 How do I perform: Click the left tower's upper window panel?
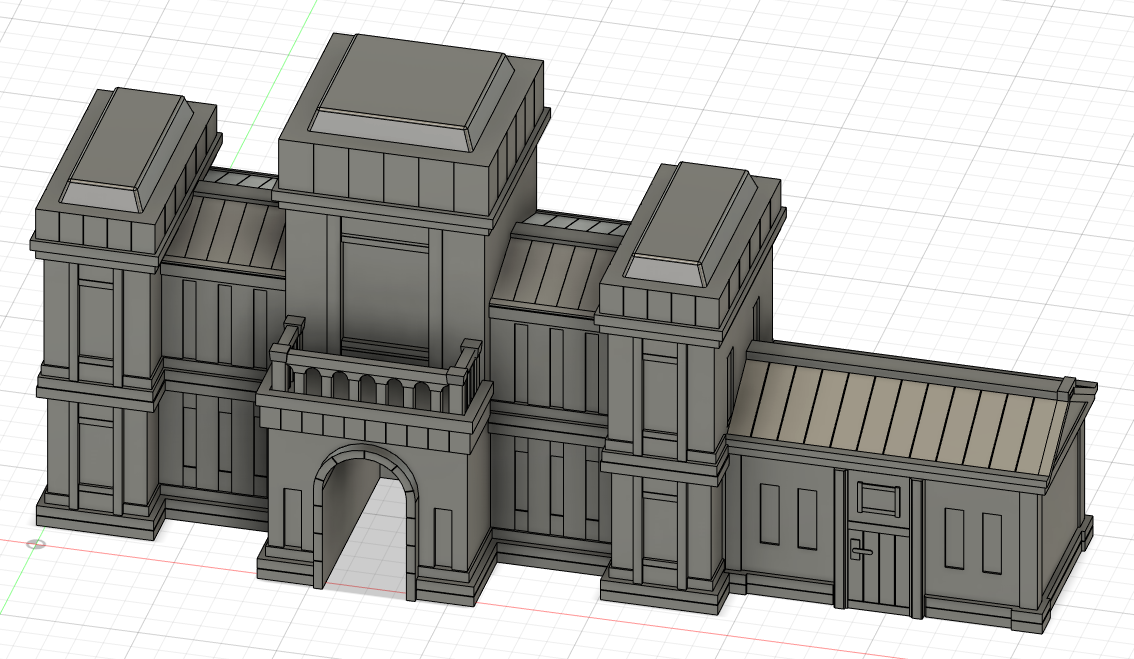coord(96,320)
